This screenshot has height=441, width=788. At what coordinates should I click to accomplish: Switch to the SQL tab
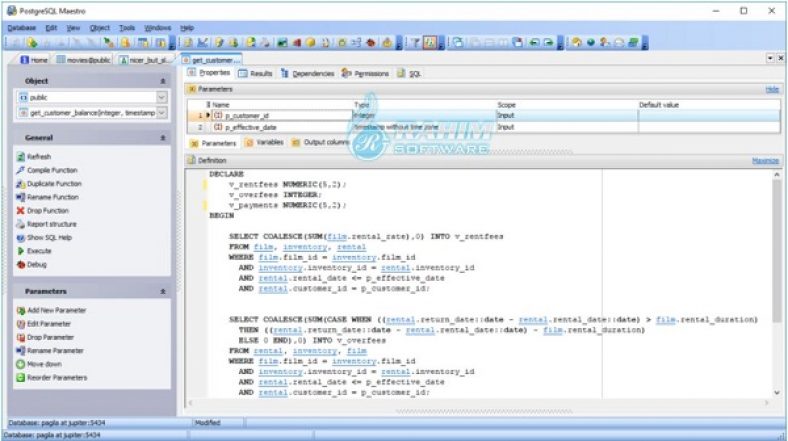(409, 73)
